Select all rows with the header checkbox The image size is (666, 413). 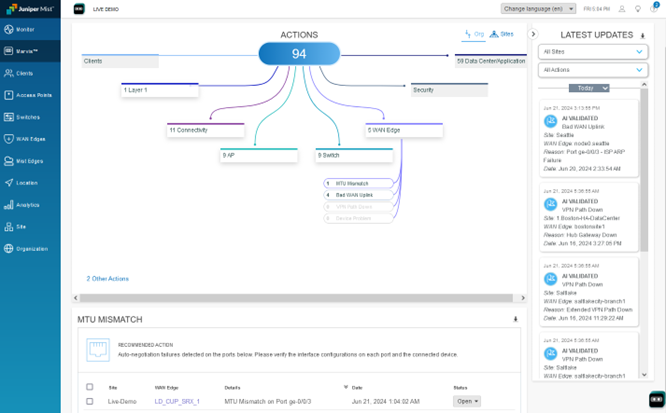pyautogui.click(x=90, y=387)
